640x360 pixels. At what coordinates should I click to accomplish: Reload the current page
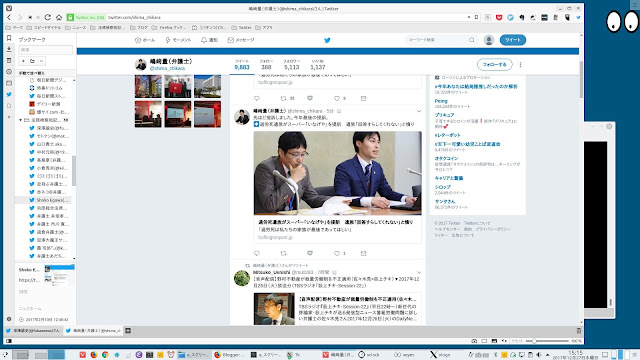[x=48, y=17]
